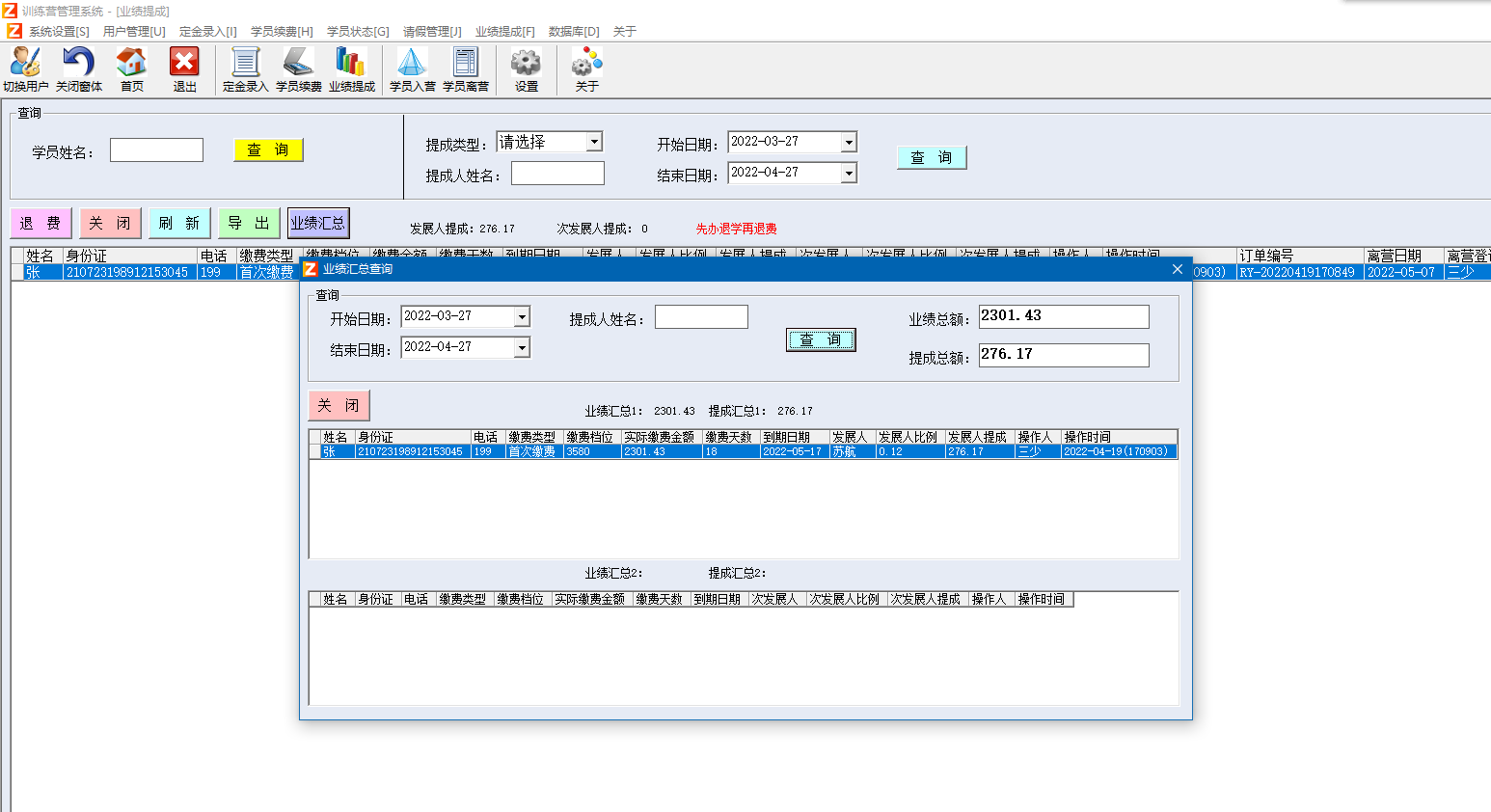Click the dialog 查询 button

821,339
